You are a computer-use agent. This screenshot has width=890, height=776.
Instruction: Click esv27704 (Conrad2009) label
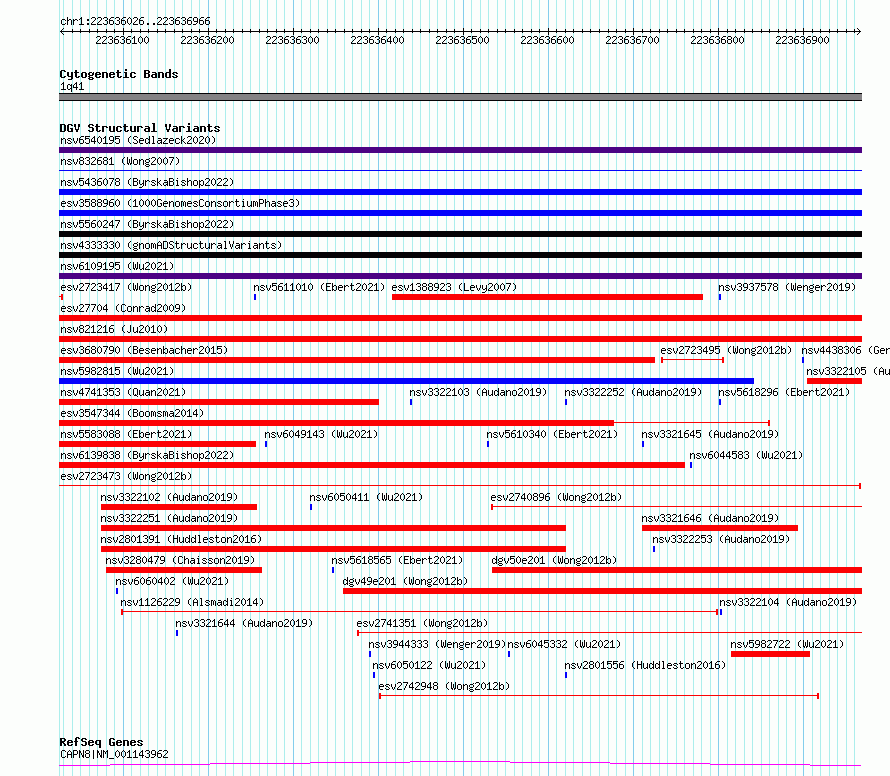coord(123,308)
